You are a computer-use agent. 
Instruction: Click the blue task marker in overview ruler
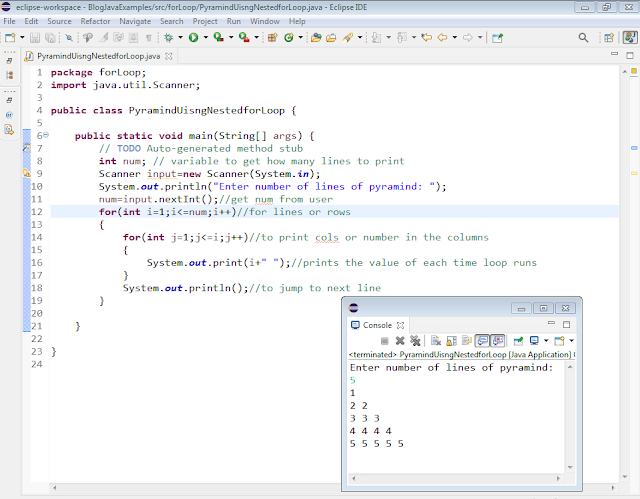click(634, 148)
